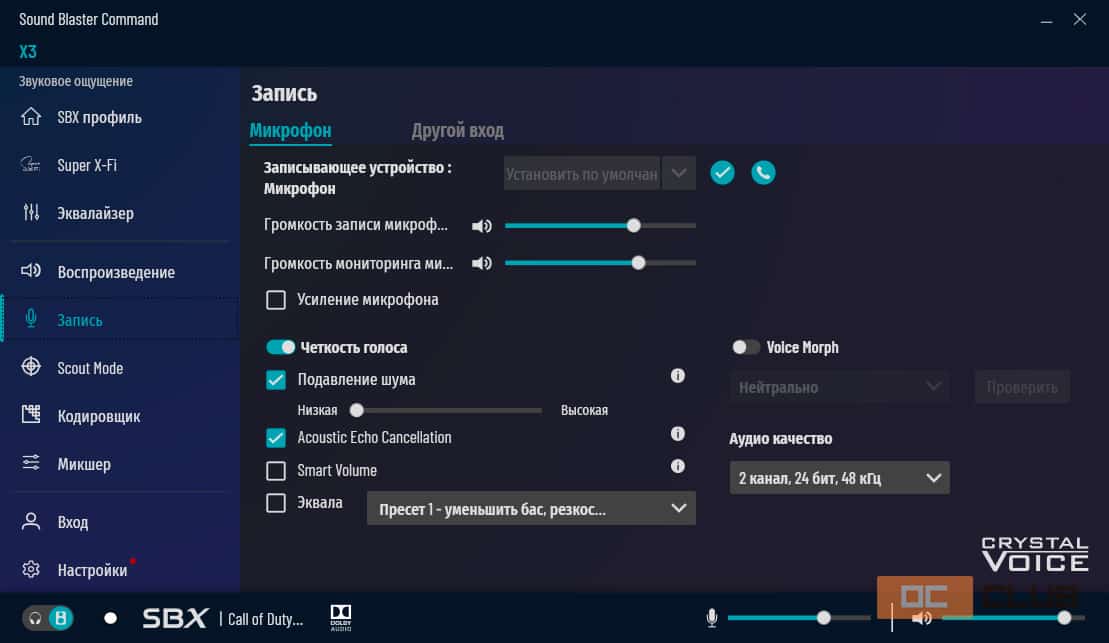Click the teal phone communication-device icon
The height and width of the screenshot is (643, 1109).
coord(763,173)
